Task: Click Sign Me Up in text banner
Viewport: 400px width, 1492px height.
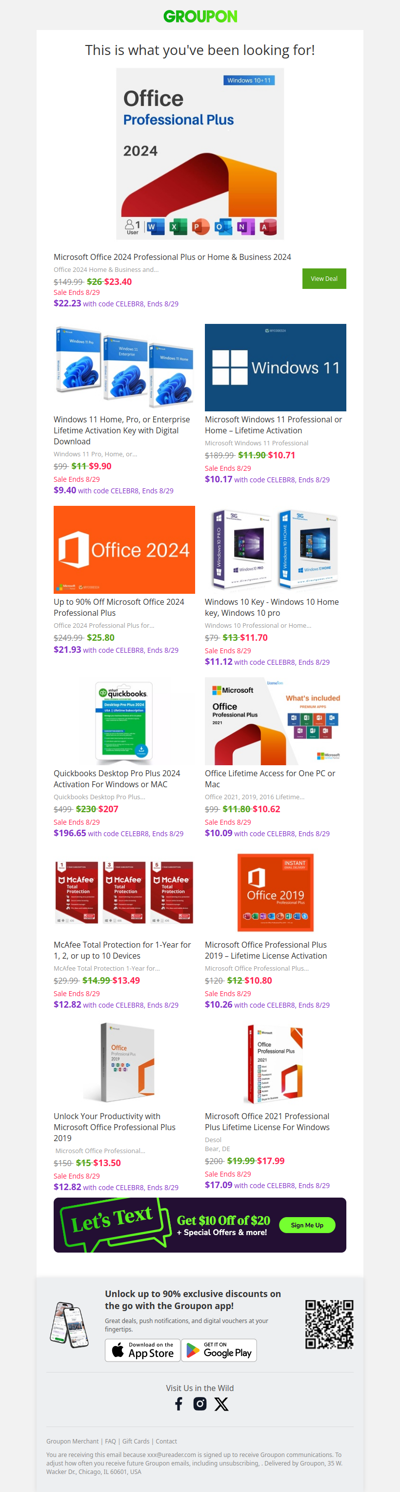Action: pyautogui.click(x=307, y=1225)
